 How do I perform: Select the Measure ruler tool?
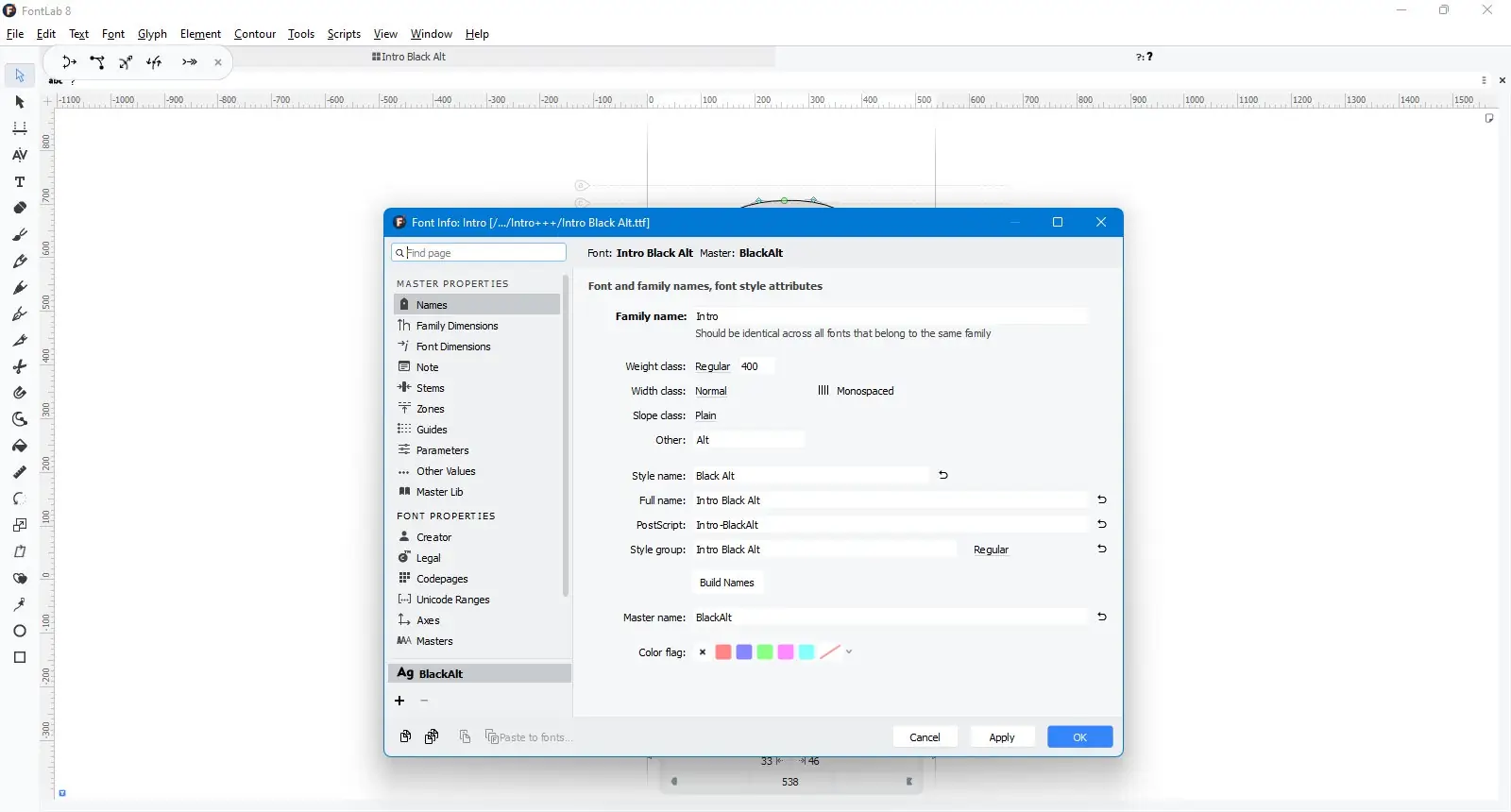tap(20, 472)
